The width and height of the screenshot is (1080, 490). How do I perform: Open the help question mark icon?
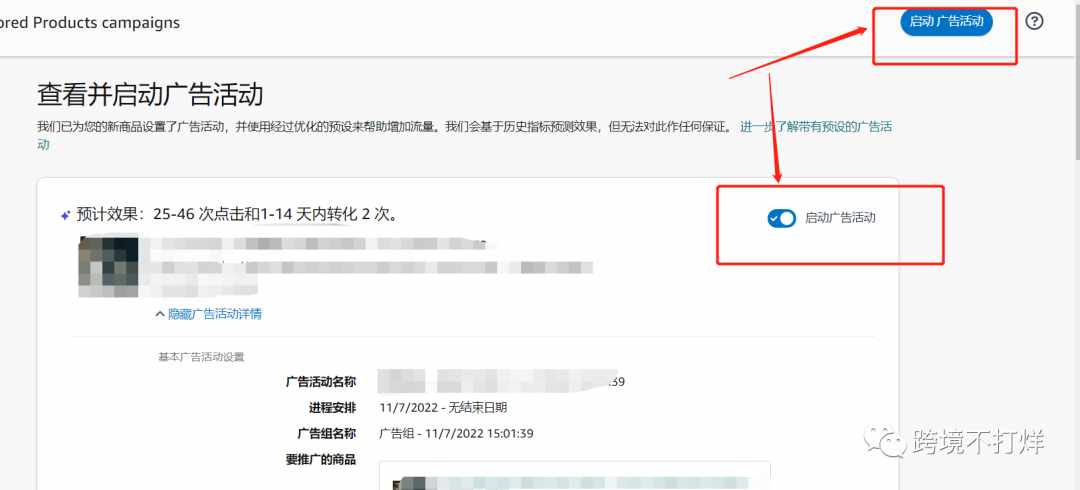pos(1034,21)
